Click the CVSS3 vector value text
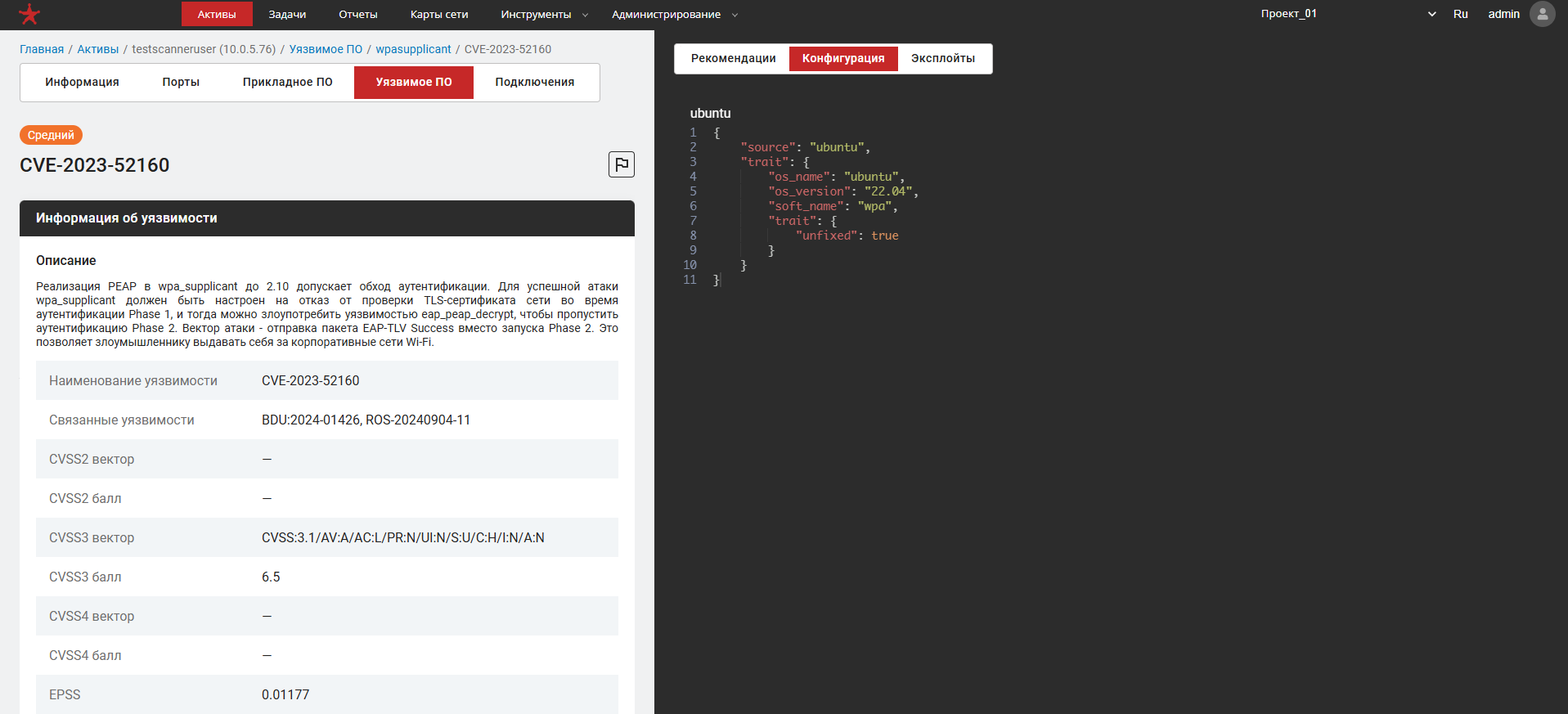Screen dimensions: 1568x714 403,537
